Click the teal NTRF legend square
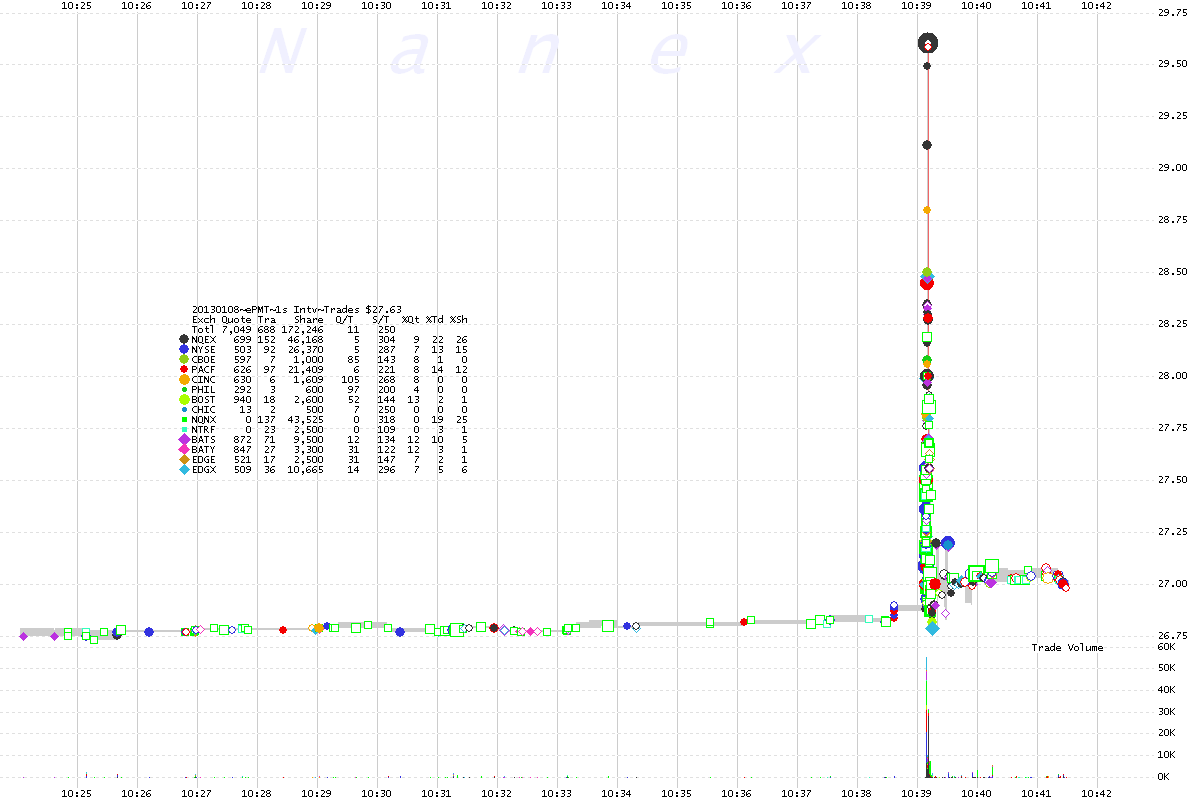Viewport: 1200px width, 800px height. (x=183, y=429)
